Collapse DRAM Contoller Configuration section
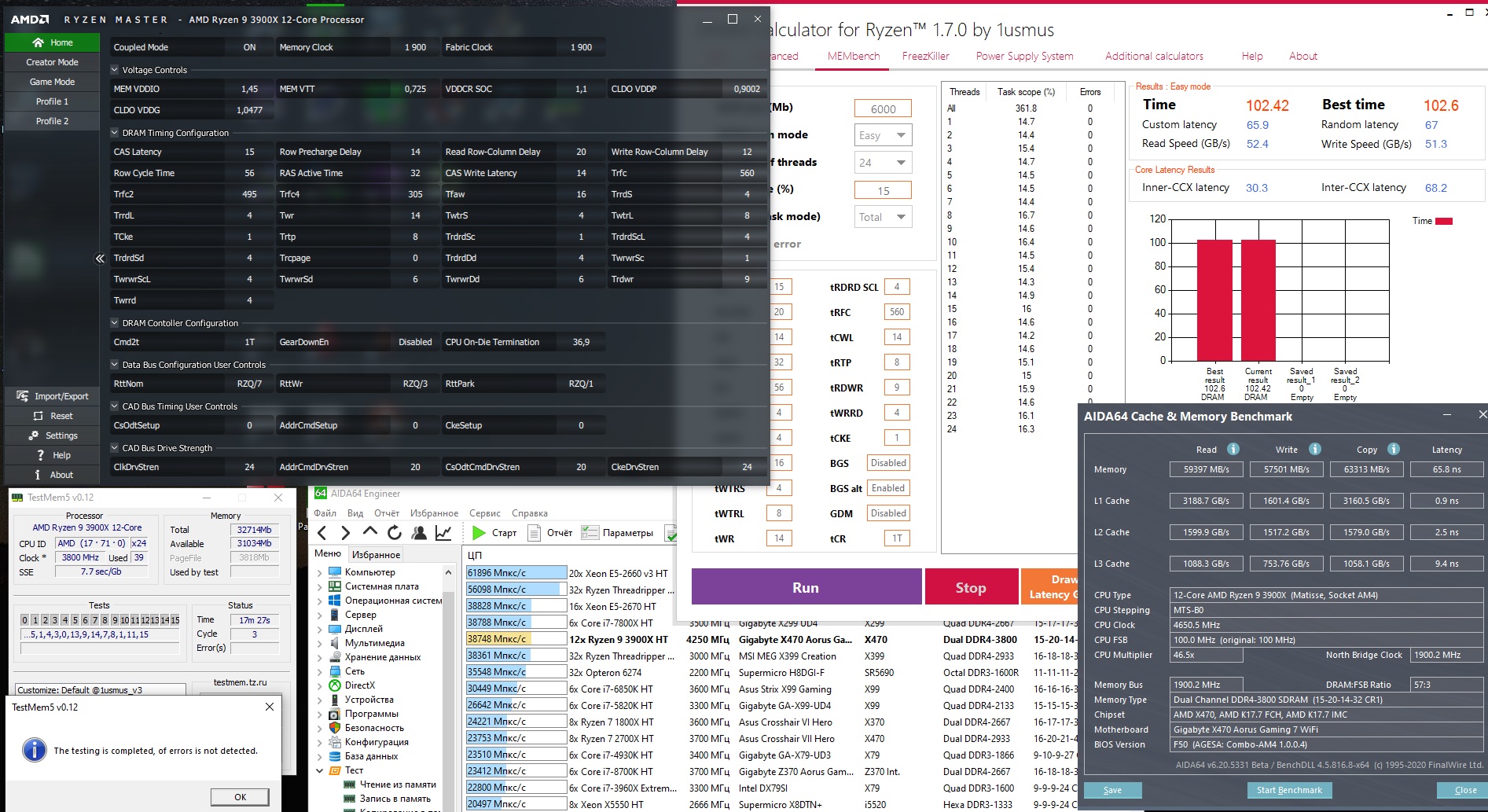The height and width of the screenshot is (812, 1488). pos(115,323)
